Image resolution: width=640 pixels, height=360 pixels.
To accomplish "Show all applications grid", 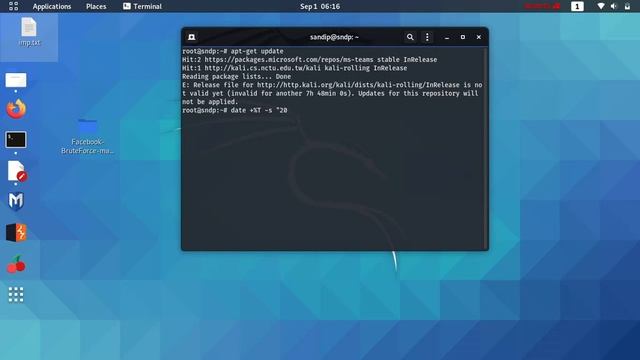I will click(x=16, y=295).
